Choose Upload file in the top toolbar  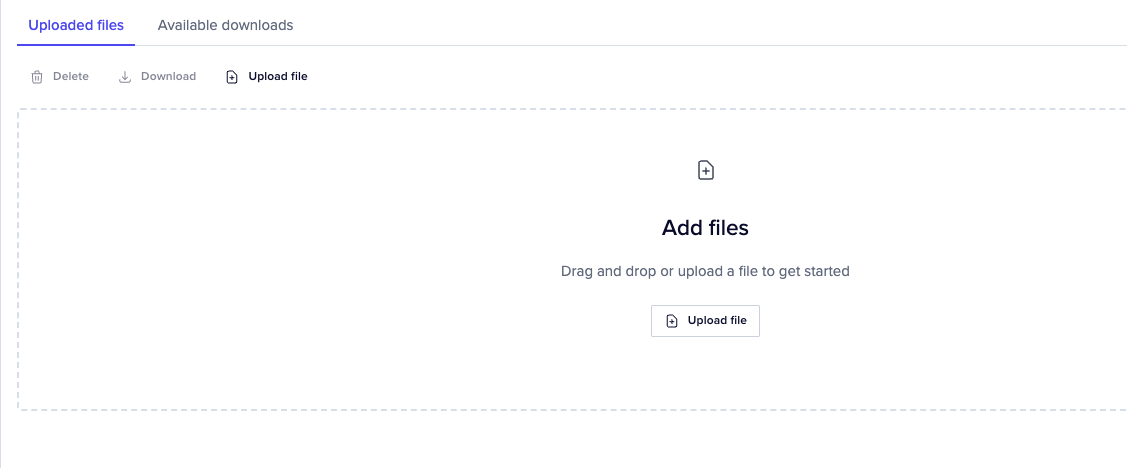(x=267, y=77)
